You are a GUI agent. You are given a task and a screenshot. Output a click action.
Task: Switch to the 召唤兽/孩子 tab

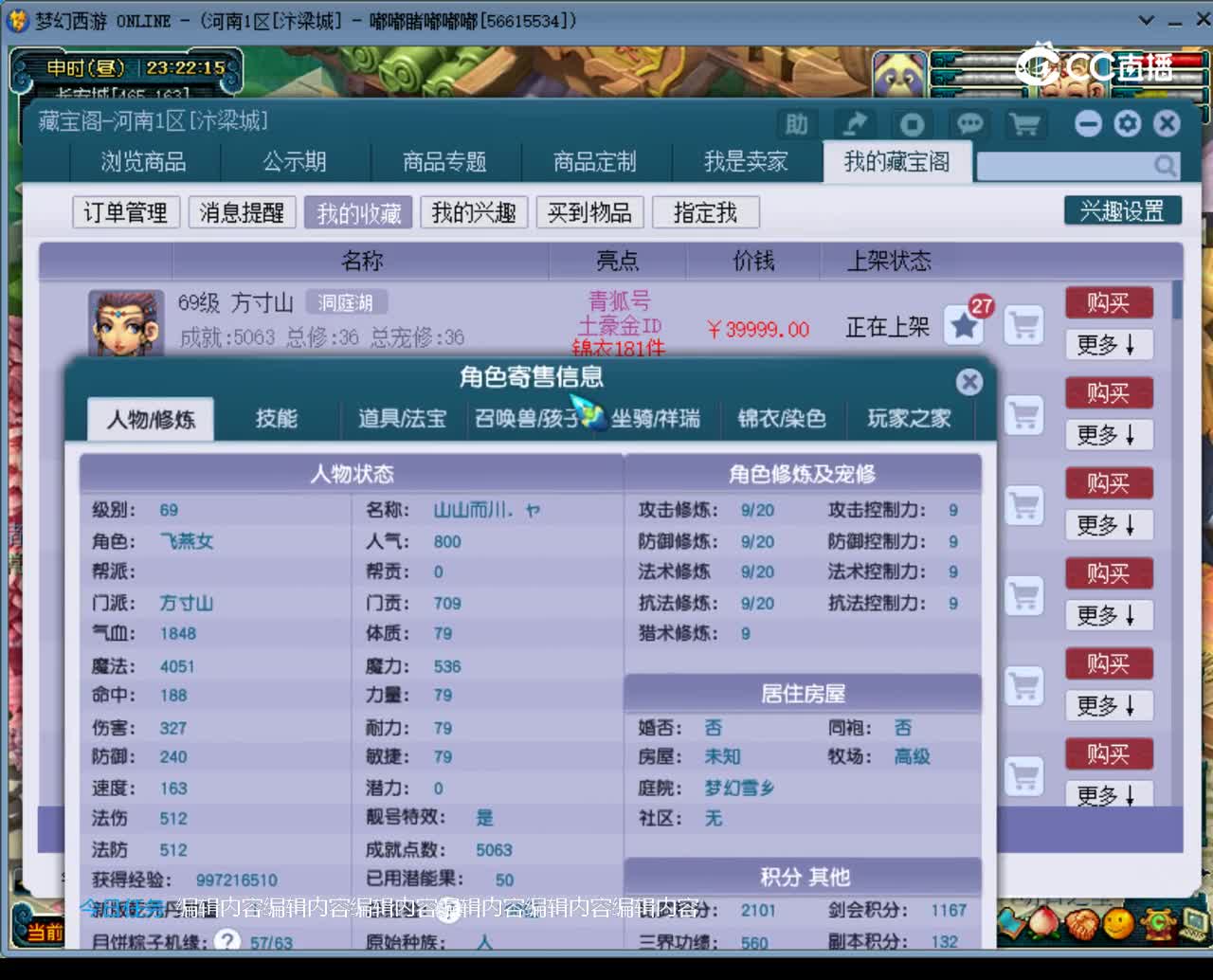tap(527, 419)
